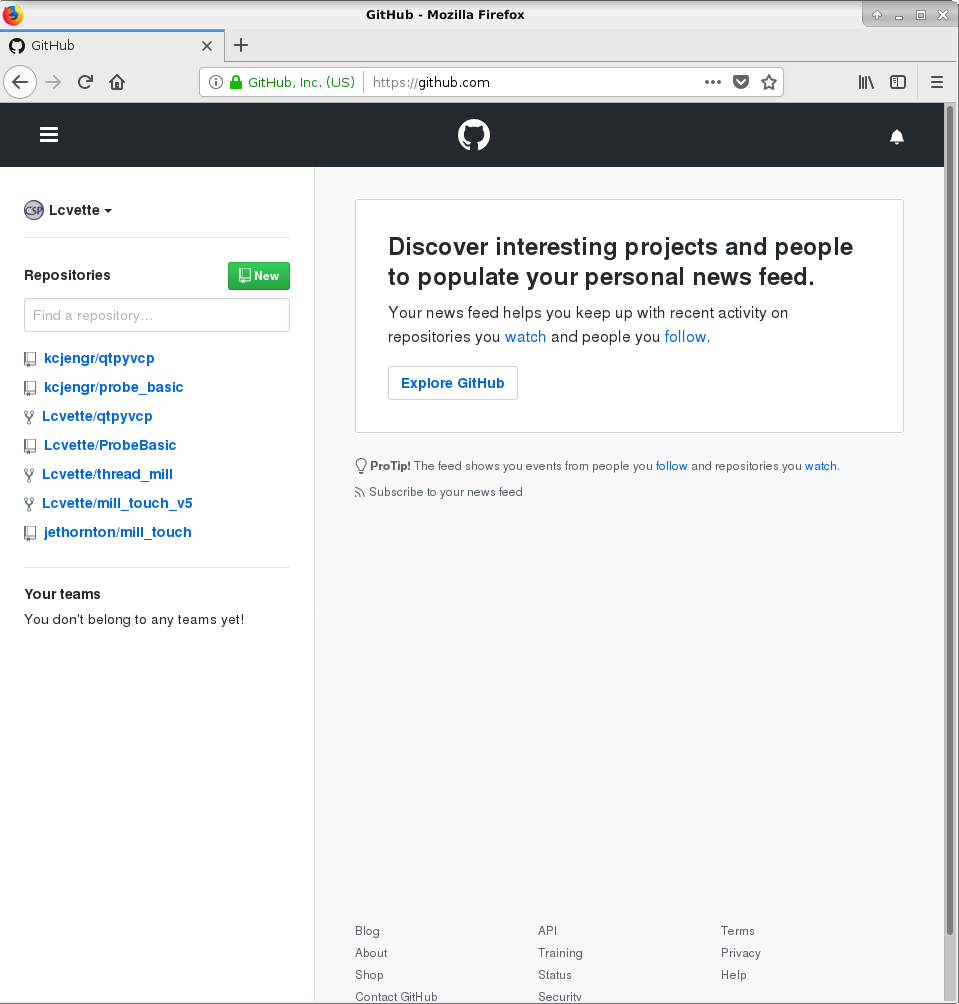Image resolution: width=959 pixels, height=1004 pixels.
Task: Focus the Find a repository field
Action: pyautogui.click(x=157, y=315)
